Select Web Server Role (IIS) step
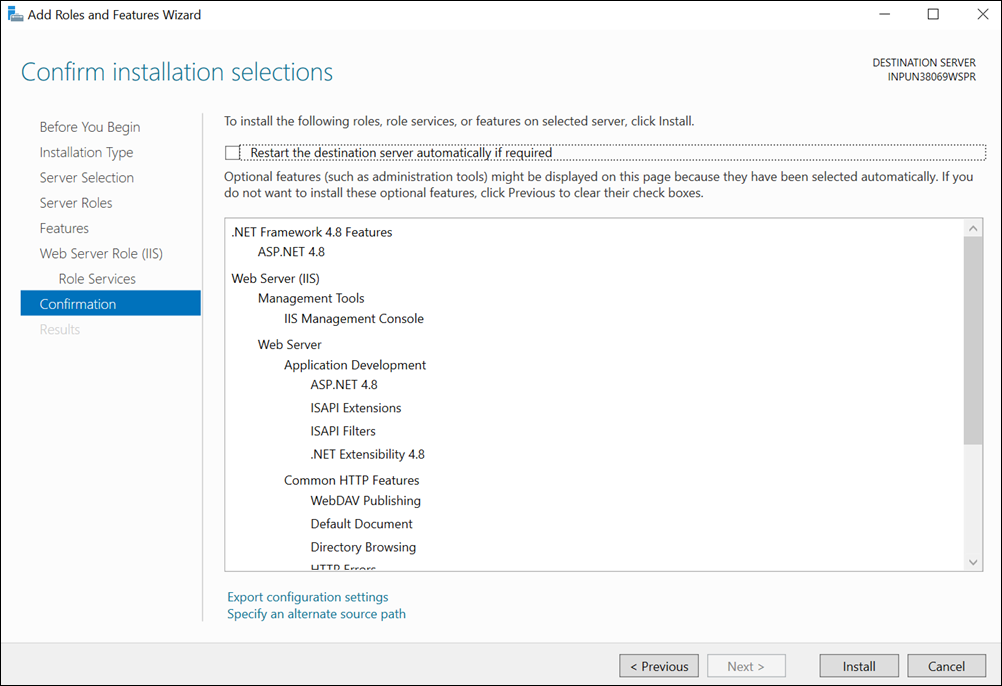 101,253
